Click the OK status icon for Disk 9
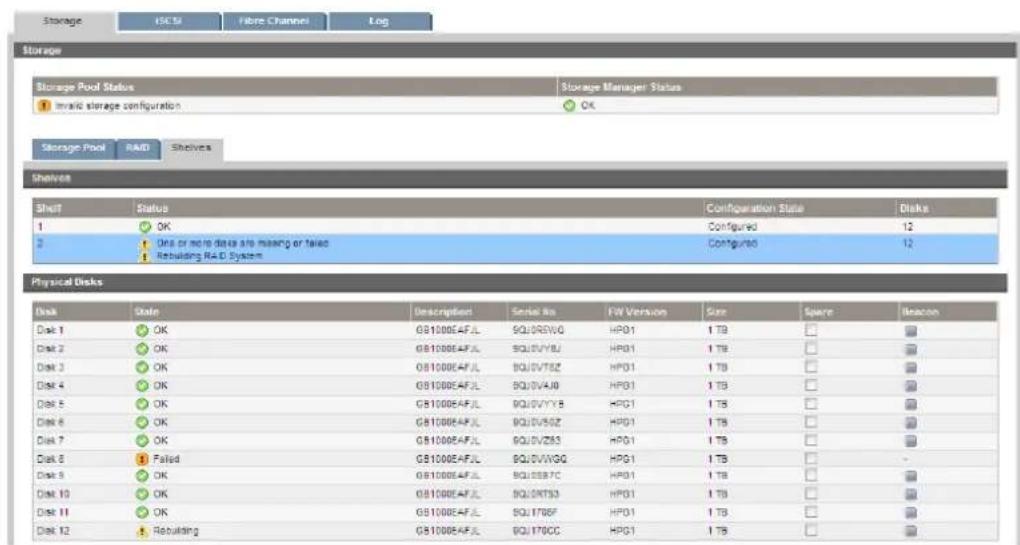 (x=143, y=476)
